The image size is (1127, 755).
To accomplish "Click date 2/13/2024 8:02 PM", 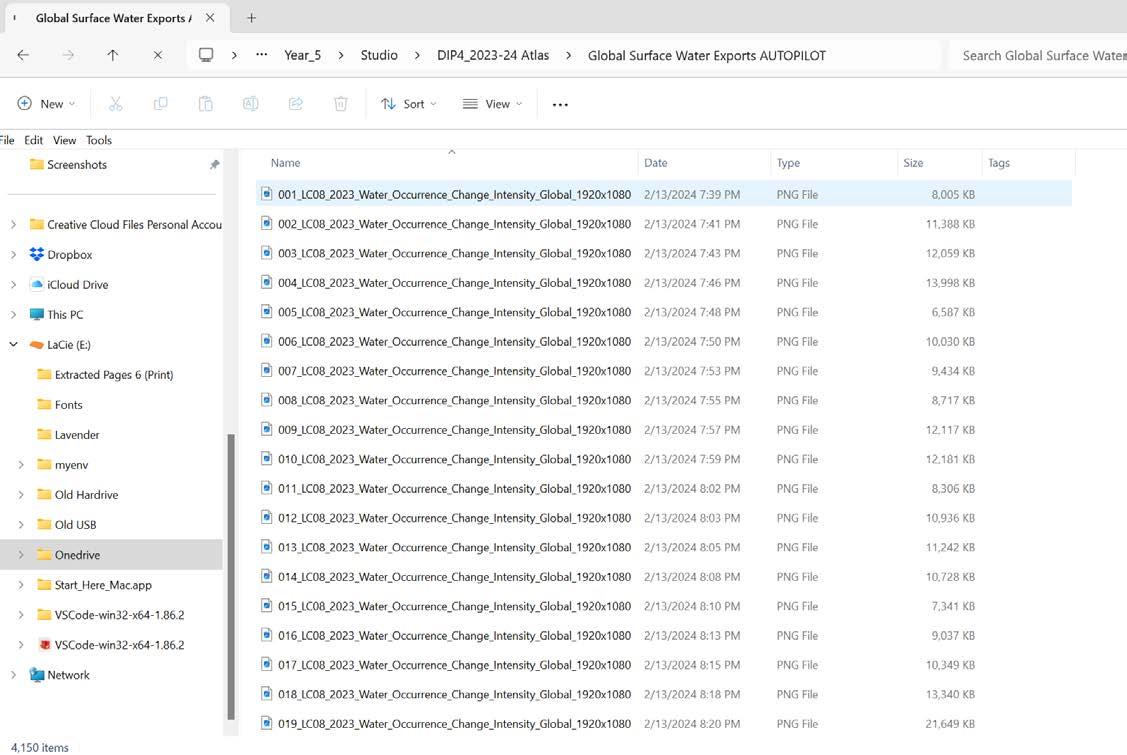I will tap(691, 488).
